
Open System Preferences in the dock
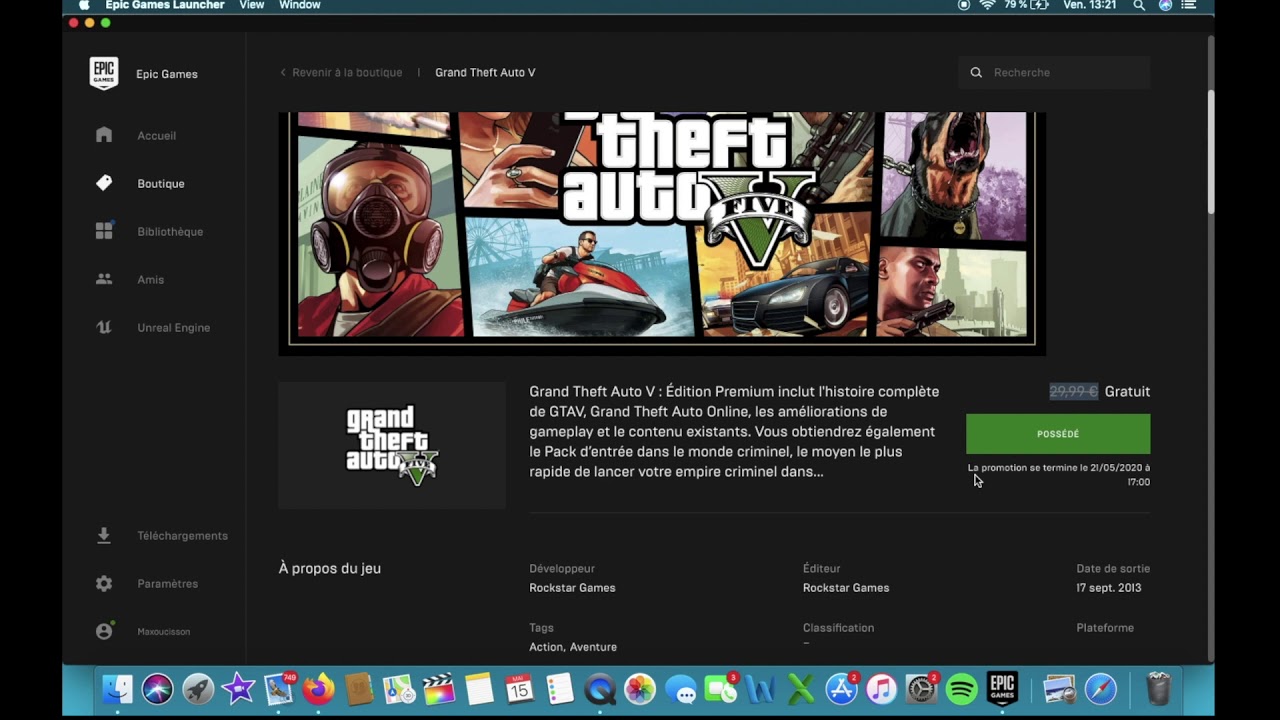[x=921, y=689]
